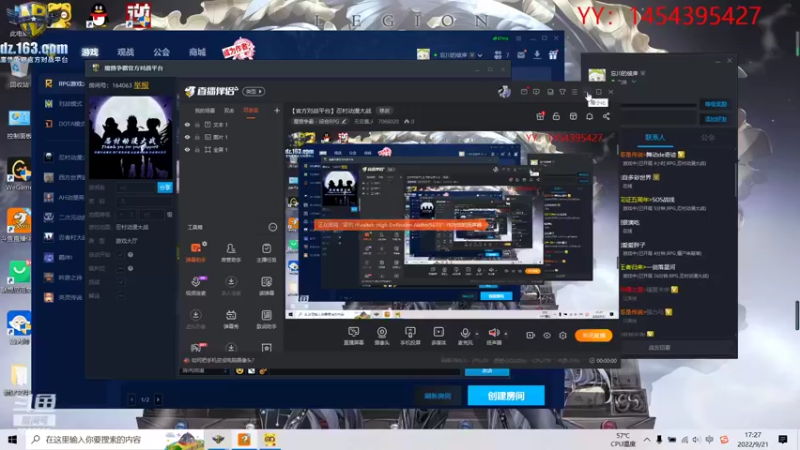
Task: Switch to 观战 tab in battle platform
Action: [x=126, y=52]
